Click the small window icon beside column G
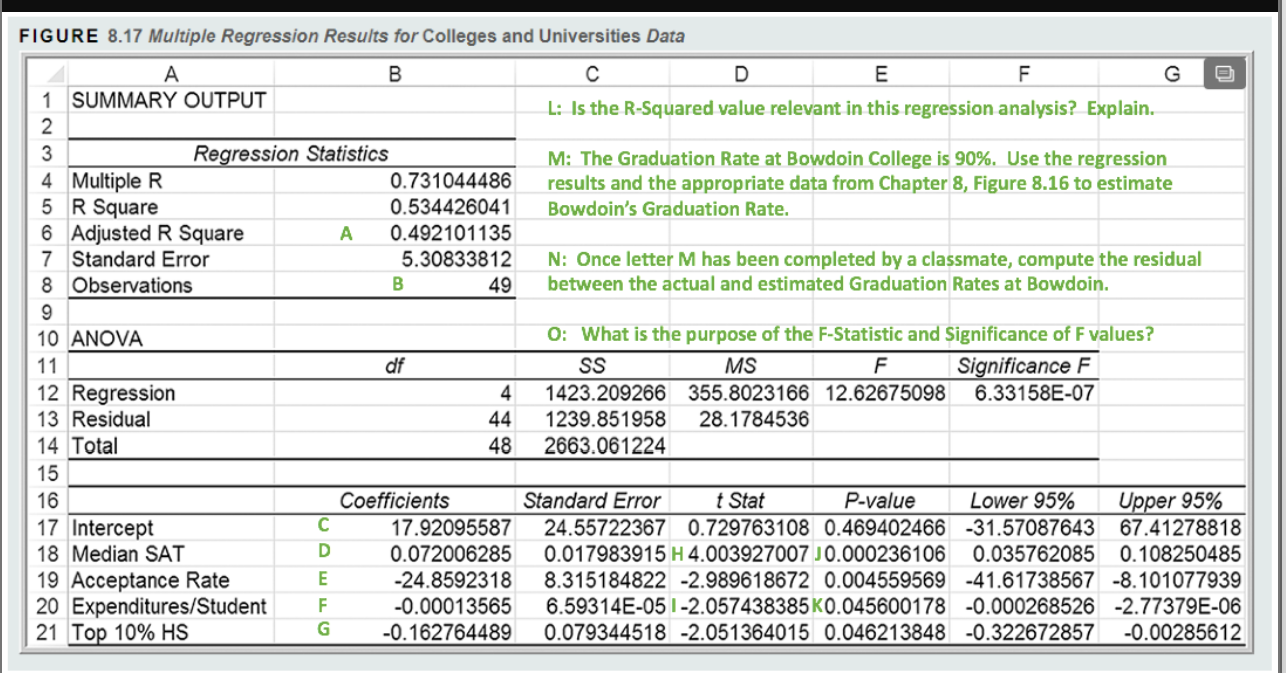1286x673 pixels. (x=1226, y=73)
